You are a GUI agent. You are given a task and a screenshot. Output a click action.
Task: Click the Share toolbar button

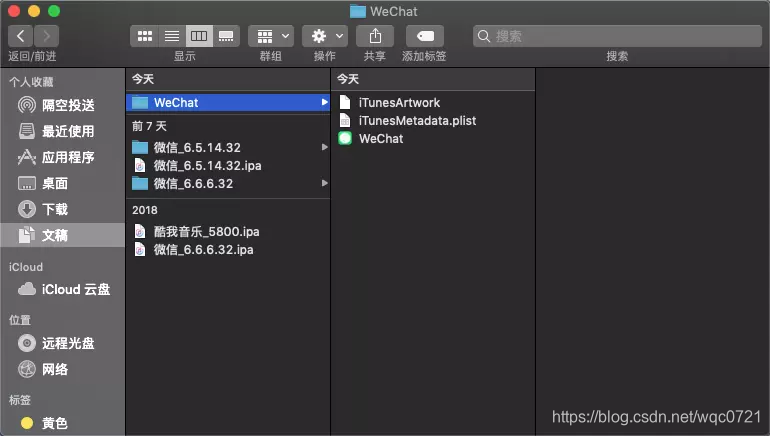pyautogui.click(x=375, y=36)
